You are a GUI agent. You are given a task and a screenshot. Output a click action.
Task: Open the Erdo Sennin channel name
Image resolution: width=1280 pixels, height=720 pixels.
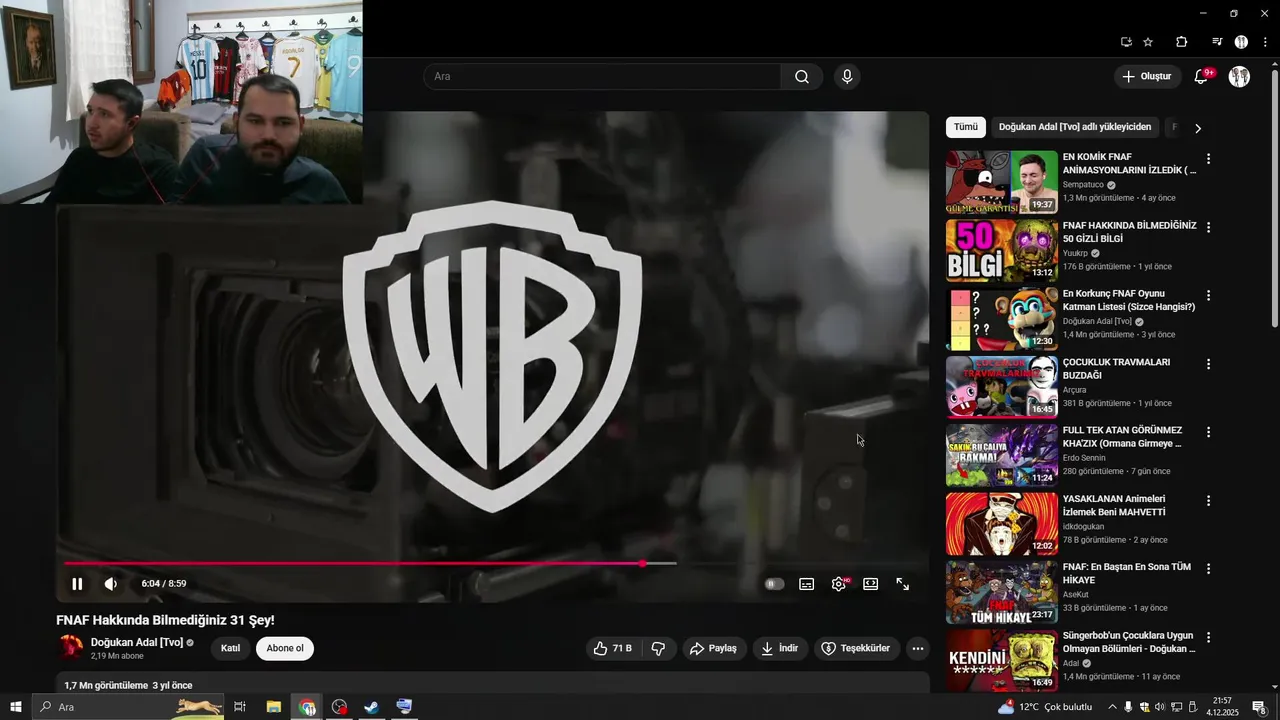point(1084,458)
